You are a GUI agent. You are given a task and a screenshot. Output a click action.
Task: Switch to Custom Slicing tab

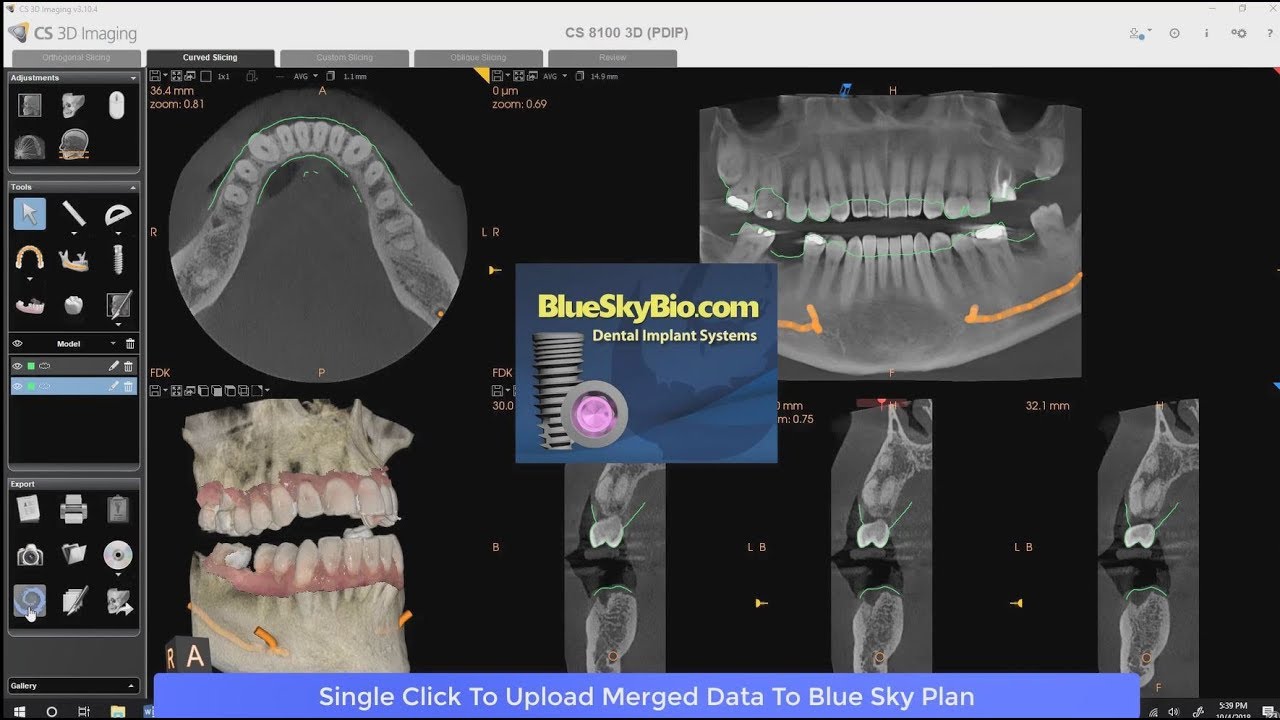pos(344,58)
